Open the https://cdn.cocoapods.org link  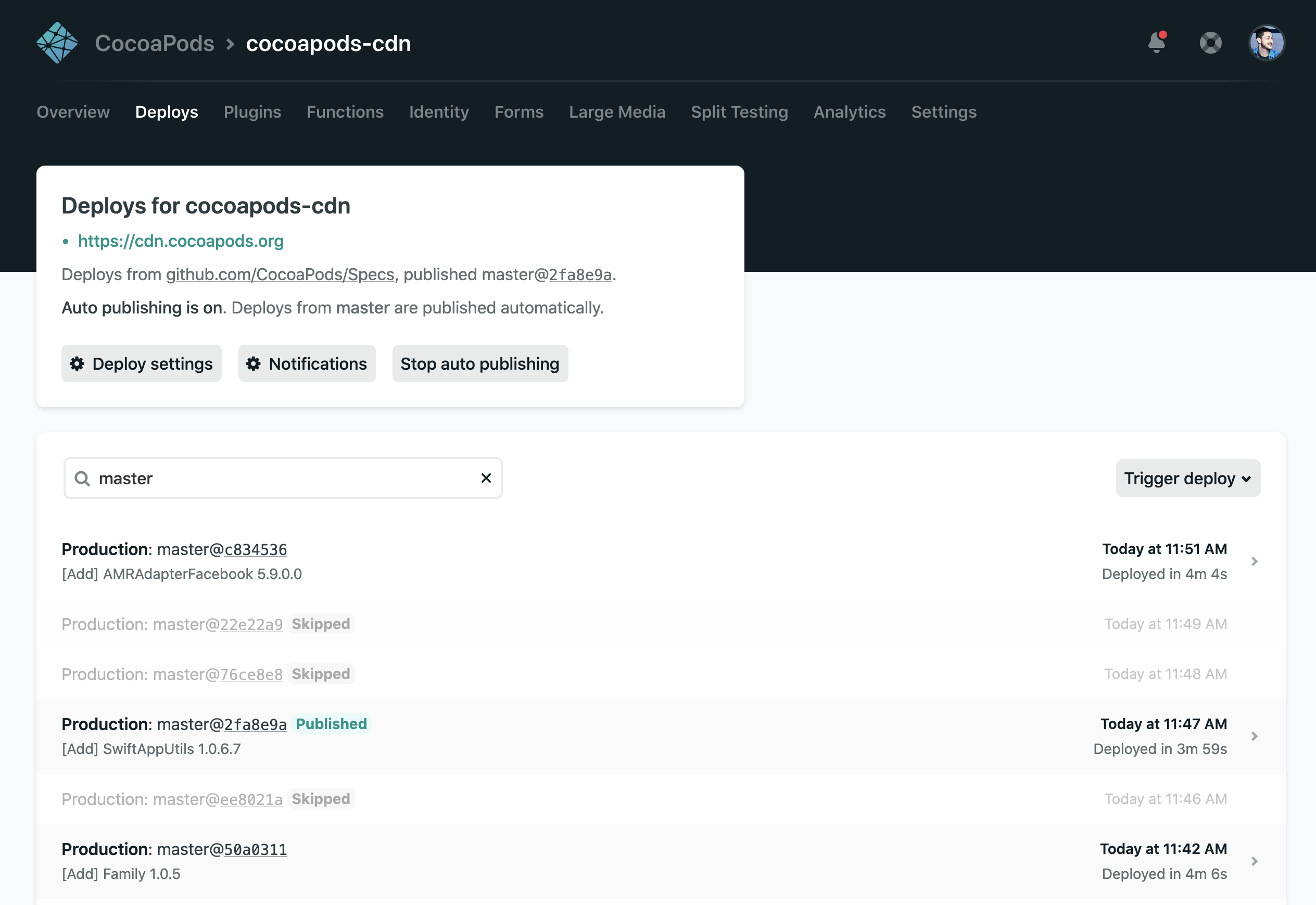pos(181,241)
